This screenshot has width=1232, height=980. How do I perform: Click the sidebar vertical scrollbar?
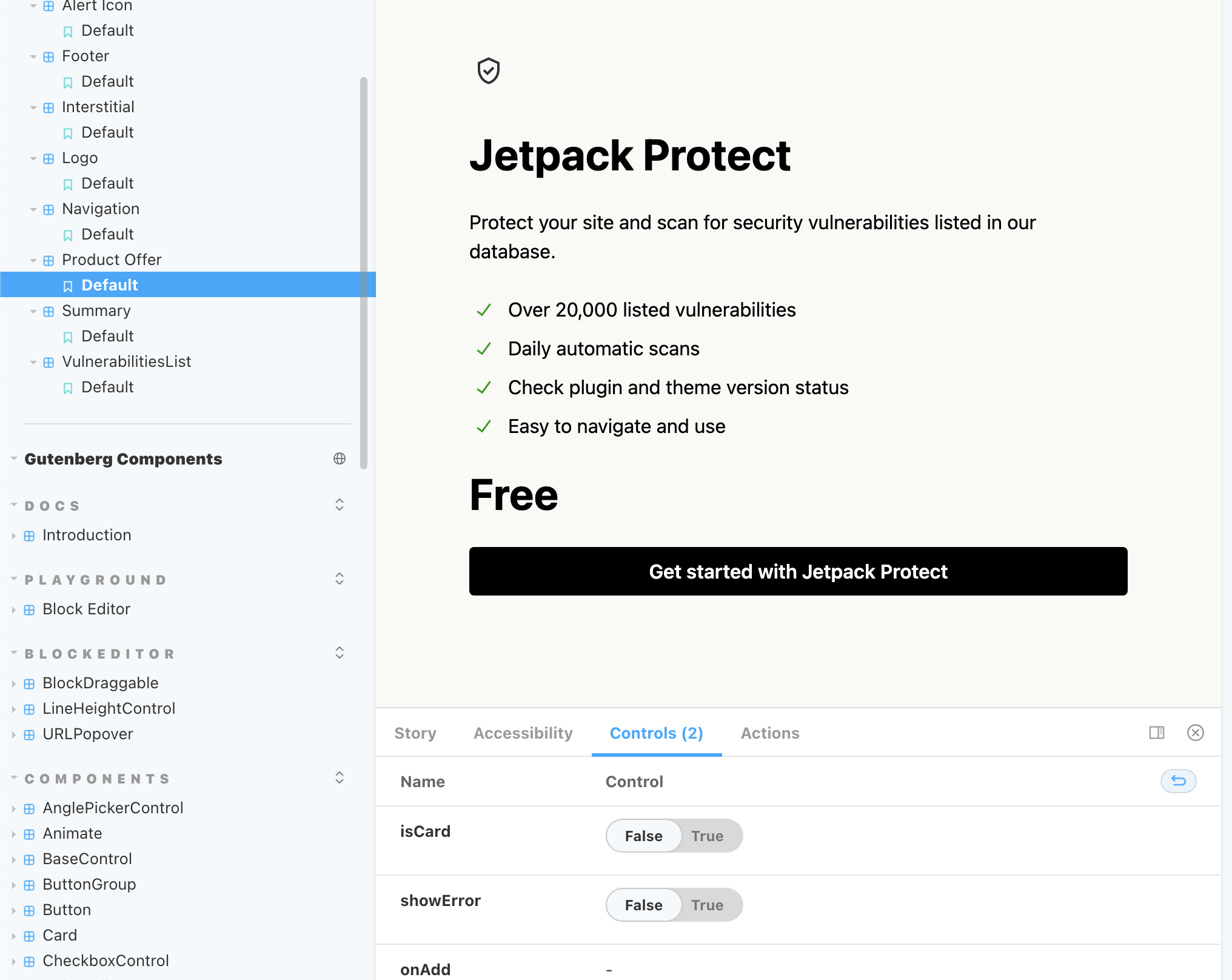(x=364, y=273)
